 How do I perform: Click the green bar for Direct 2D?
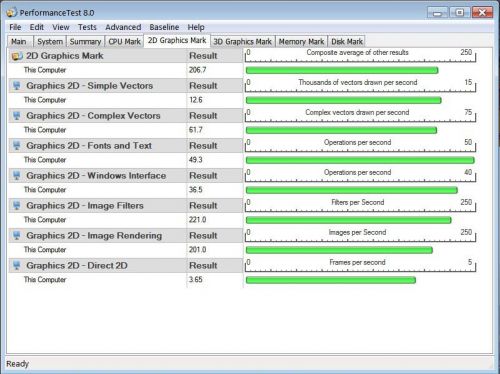click(331, 280)
